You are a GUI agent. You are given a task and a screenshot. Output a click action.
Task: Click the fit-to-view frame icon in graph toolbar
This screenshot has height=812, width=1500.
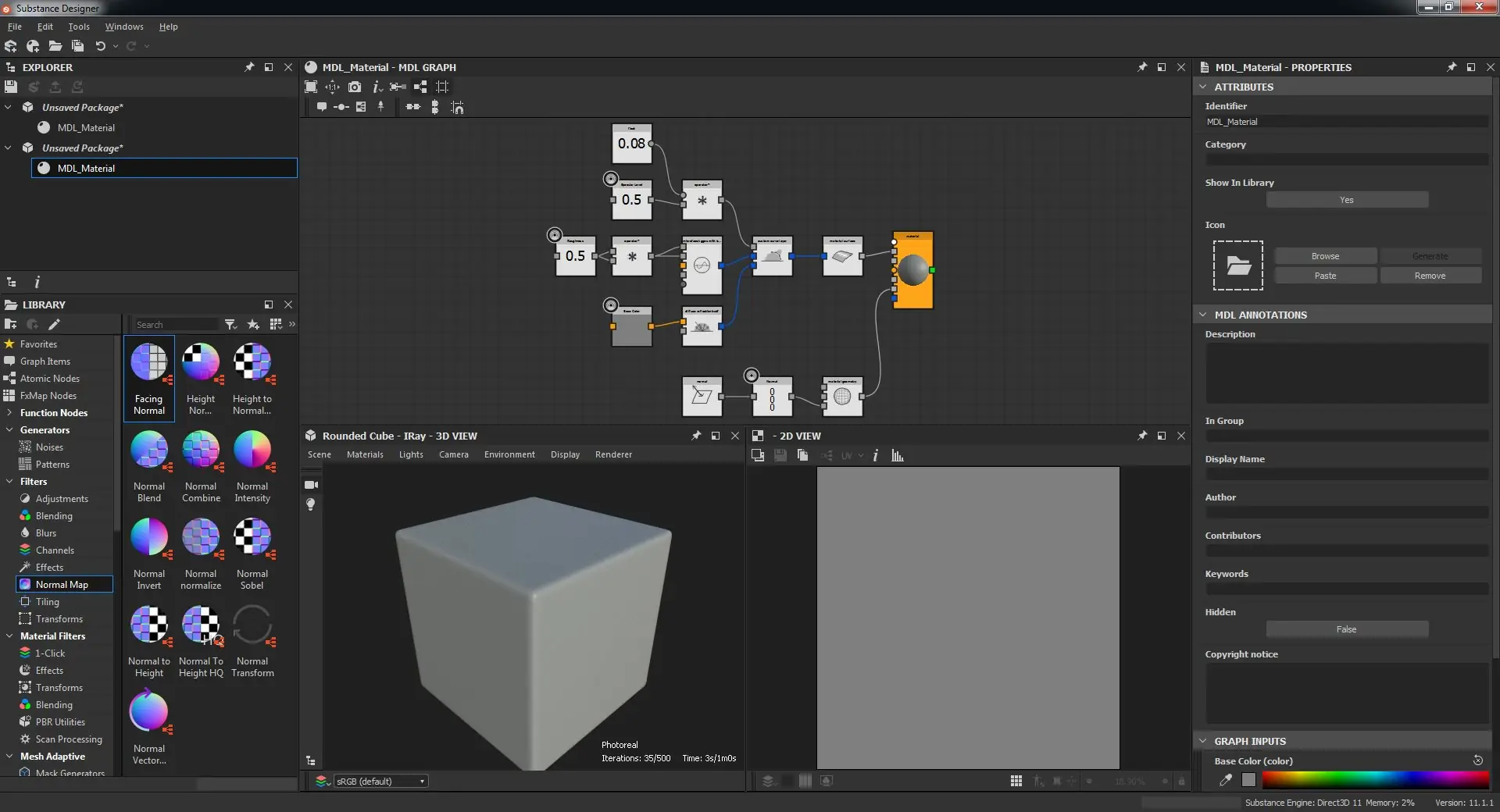coord(311,87)
